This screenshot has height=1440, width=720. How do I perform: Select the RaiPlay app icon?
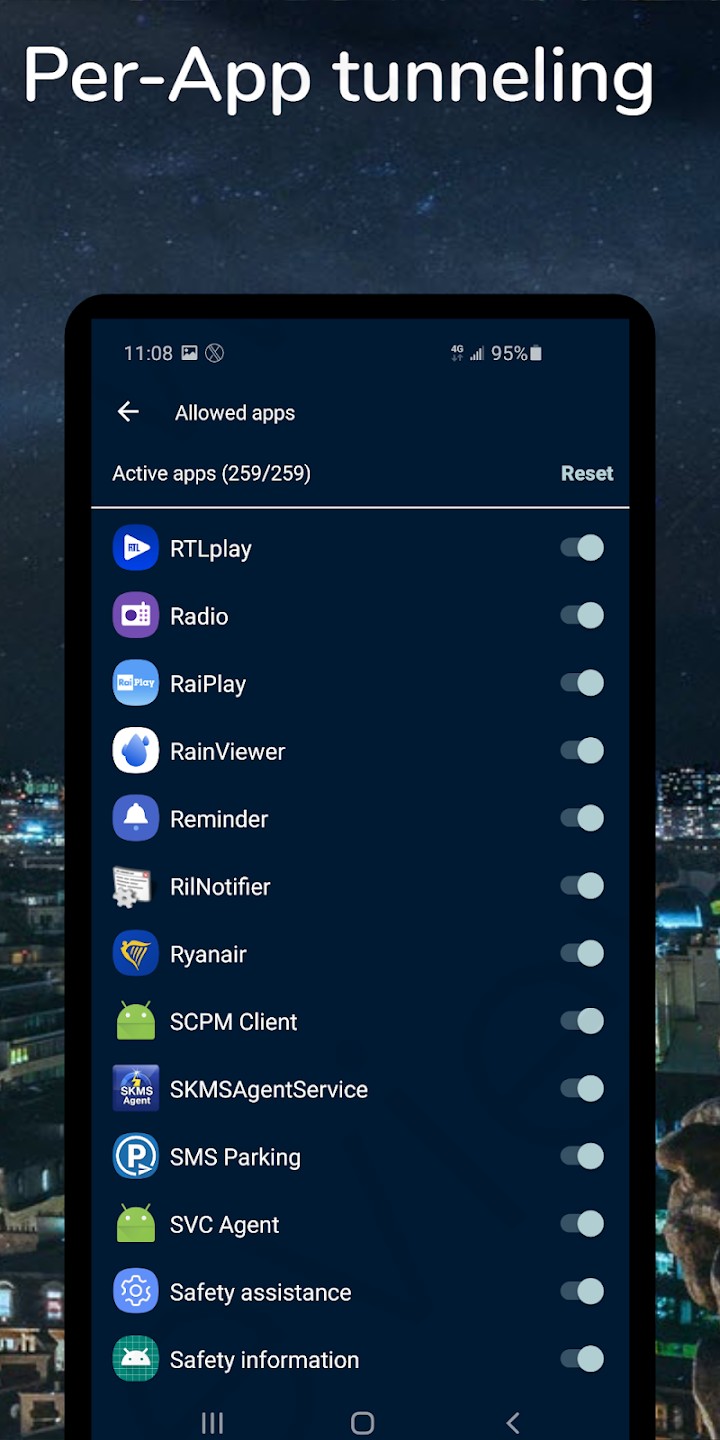(136, 684)
